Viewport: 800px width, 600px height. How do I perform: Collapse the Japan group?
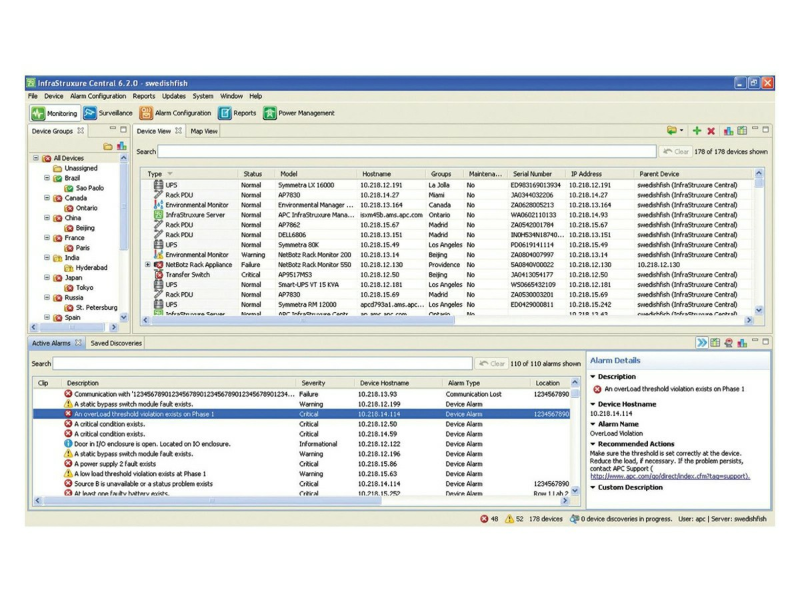47,278
